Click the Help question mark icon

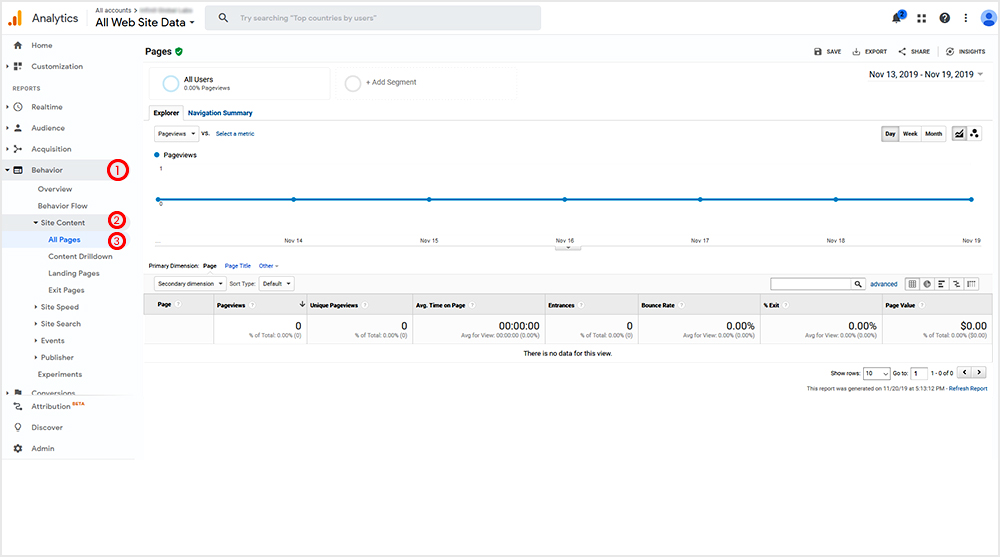(945, 18)
